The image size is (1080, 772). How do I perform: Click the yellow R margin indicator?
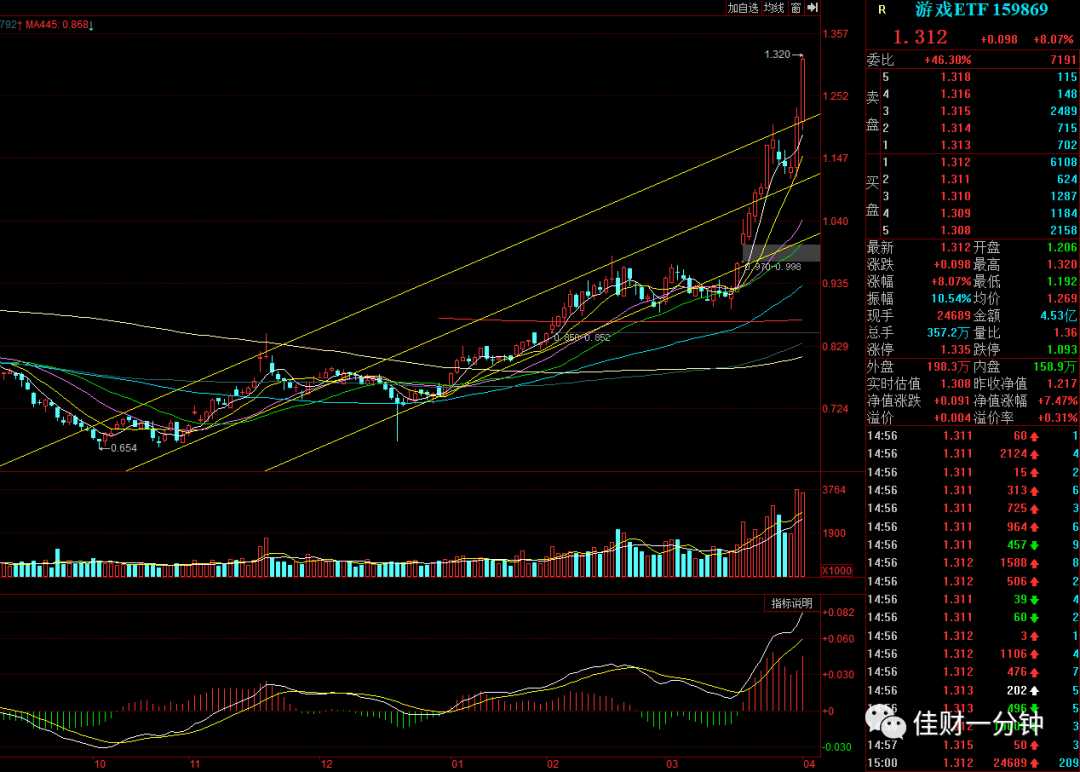point(882,10)
